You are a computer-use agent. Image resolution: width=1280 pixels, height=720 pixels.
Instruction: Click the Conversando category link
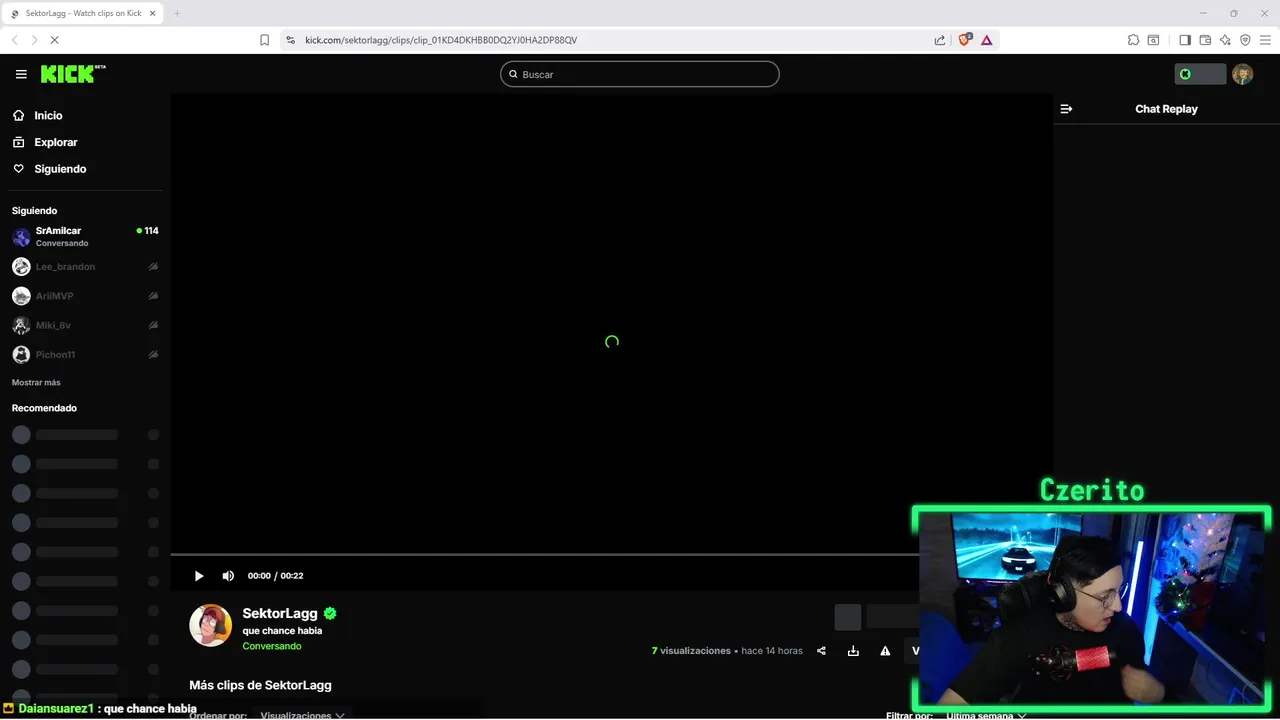pos(272,646)
